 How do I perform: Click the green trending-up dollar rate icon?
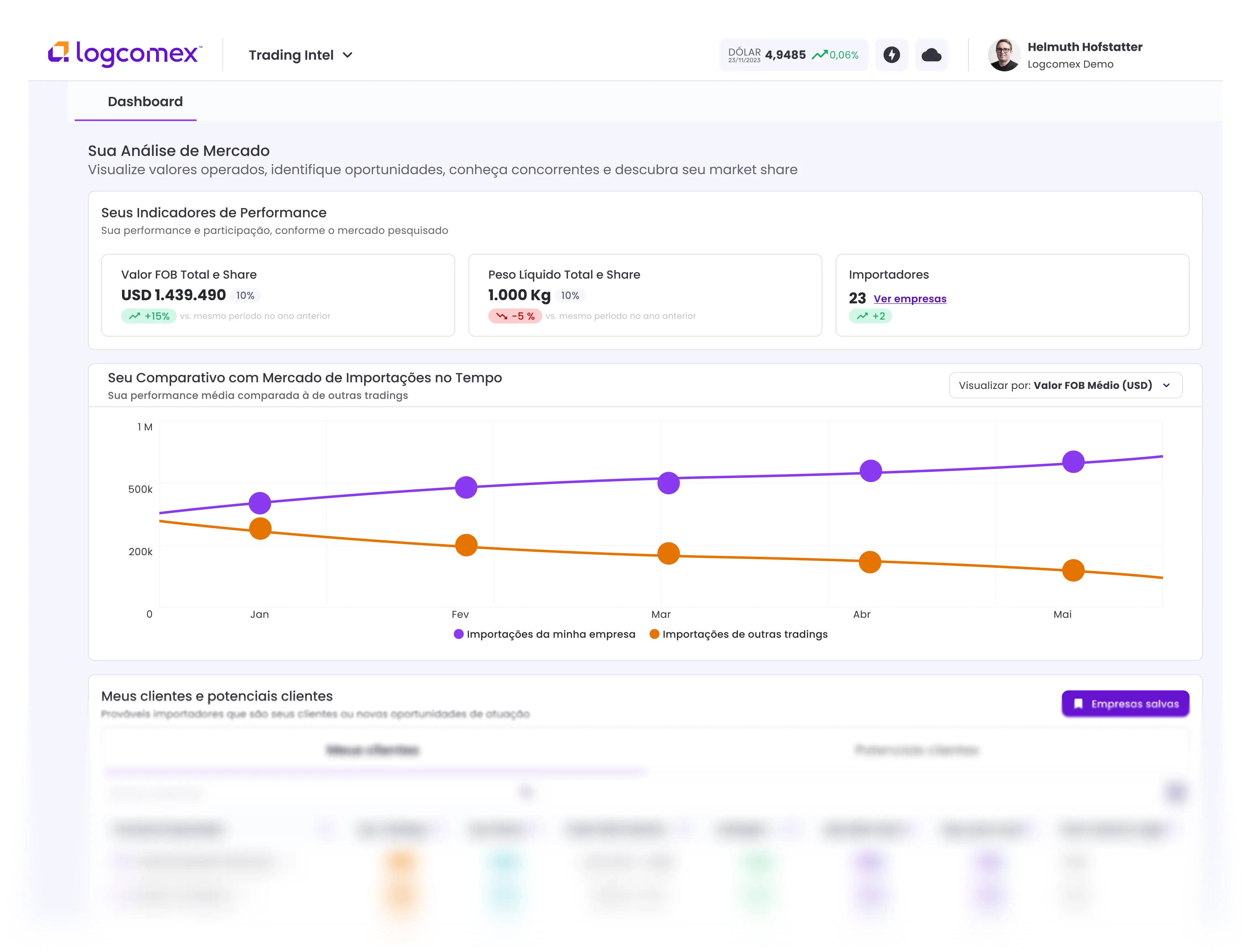coord(819,55)
